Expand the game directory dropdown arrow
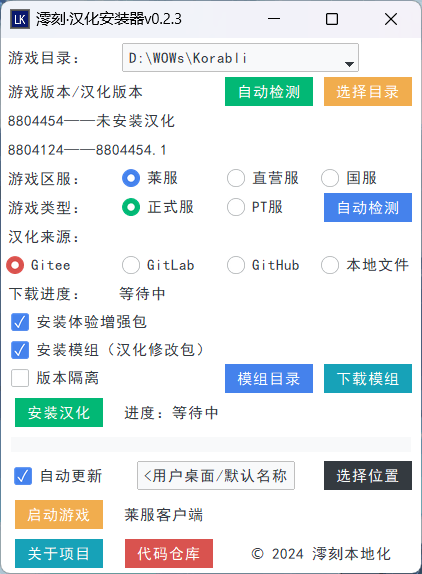The width and height of the screenshot is (422, 574). tap(349, 64)
